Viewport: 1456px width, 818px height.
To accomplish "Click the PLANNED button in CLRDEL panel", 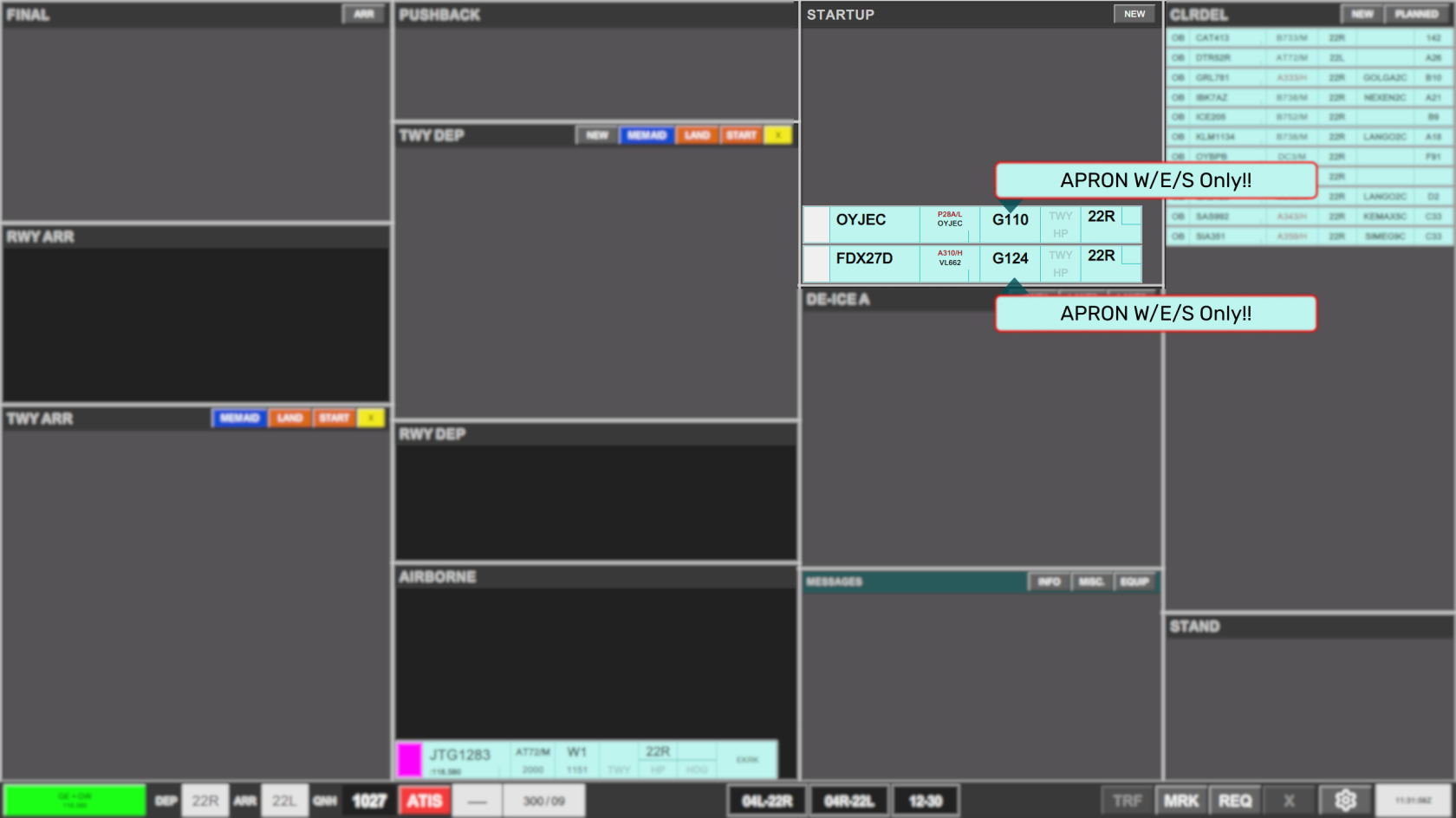I will [x=1416, y=14].
